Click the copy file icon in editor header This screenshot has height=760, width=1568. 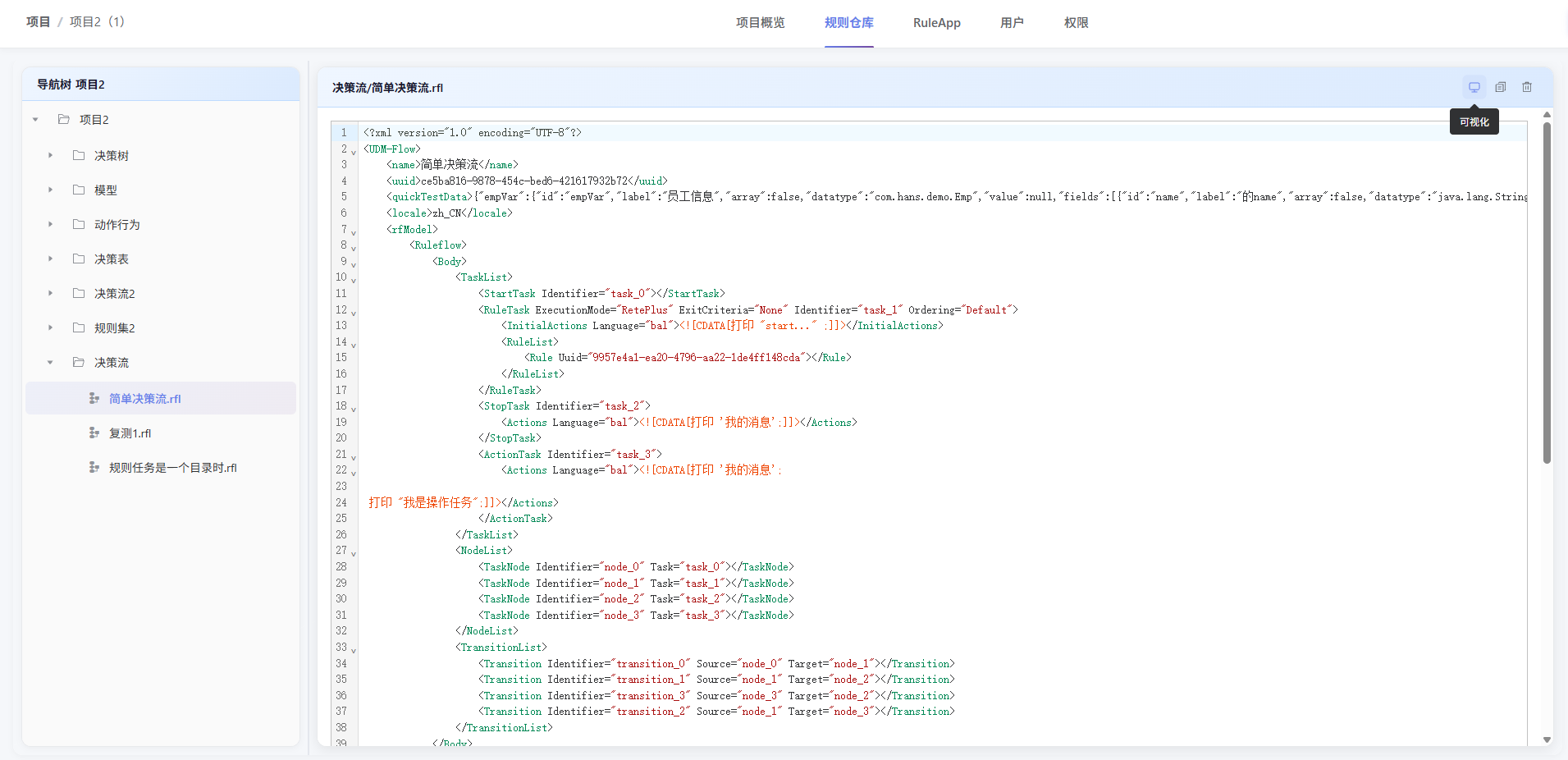point(1500,87)
